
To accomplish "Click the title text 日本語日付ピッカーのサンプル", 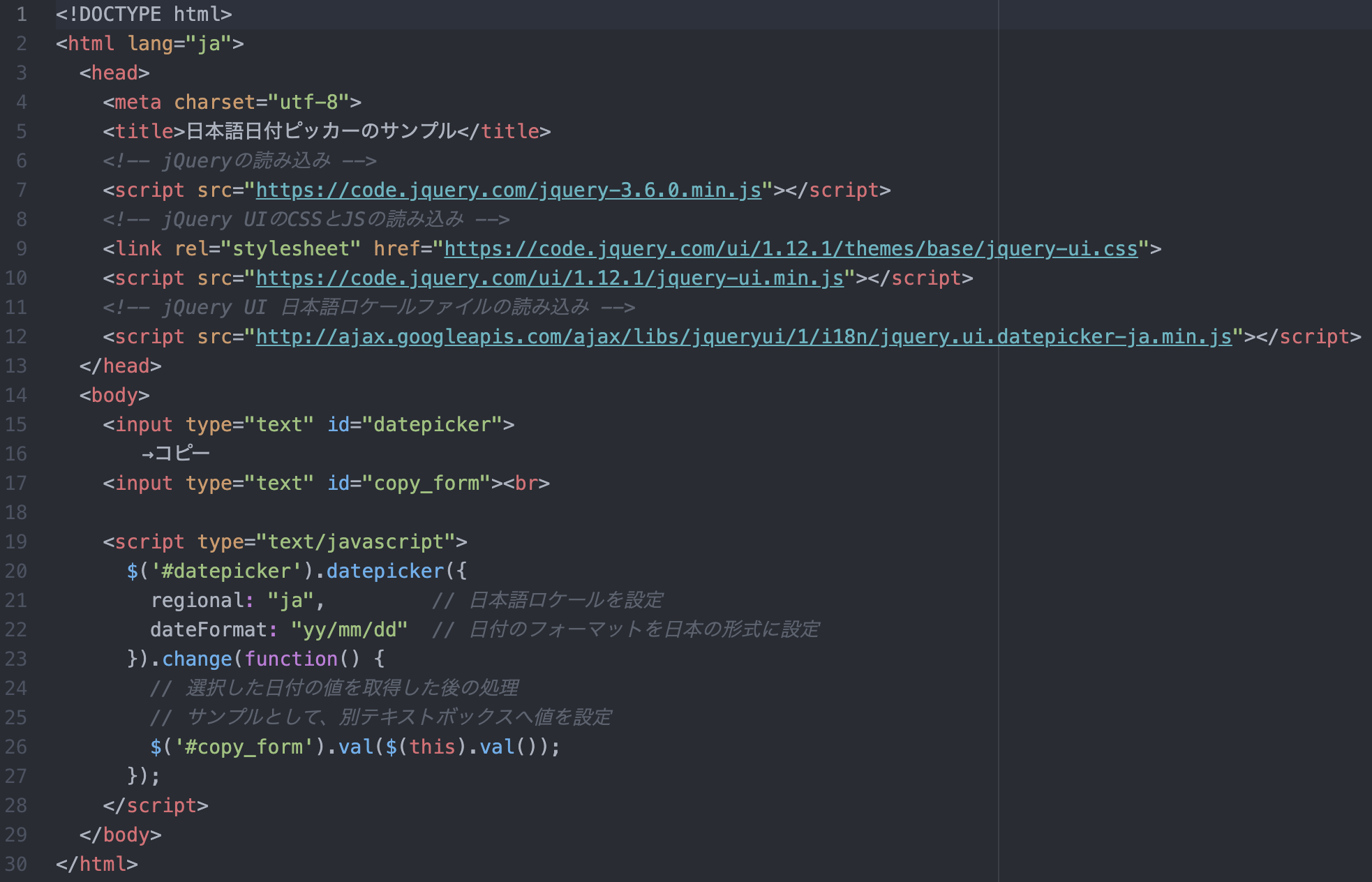I will click(x=321, y=131).
